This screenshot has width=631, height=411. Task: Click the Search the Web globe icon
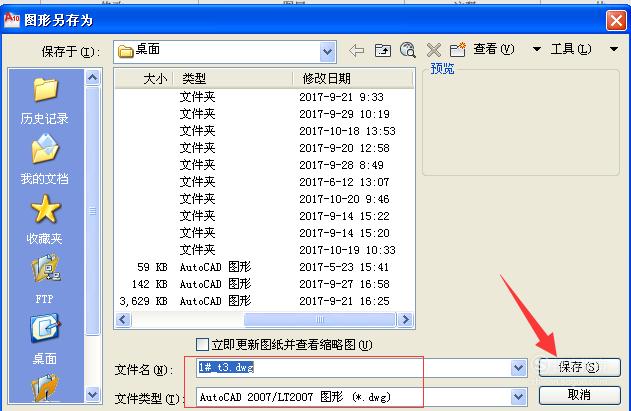click(408, 50)
